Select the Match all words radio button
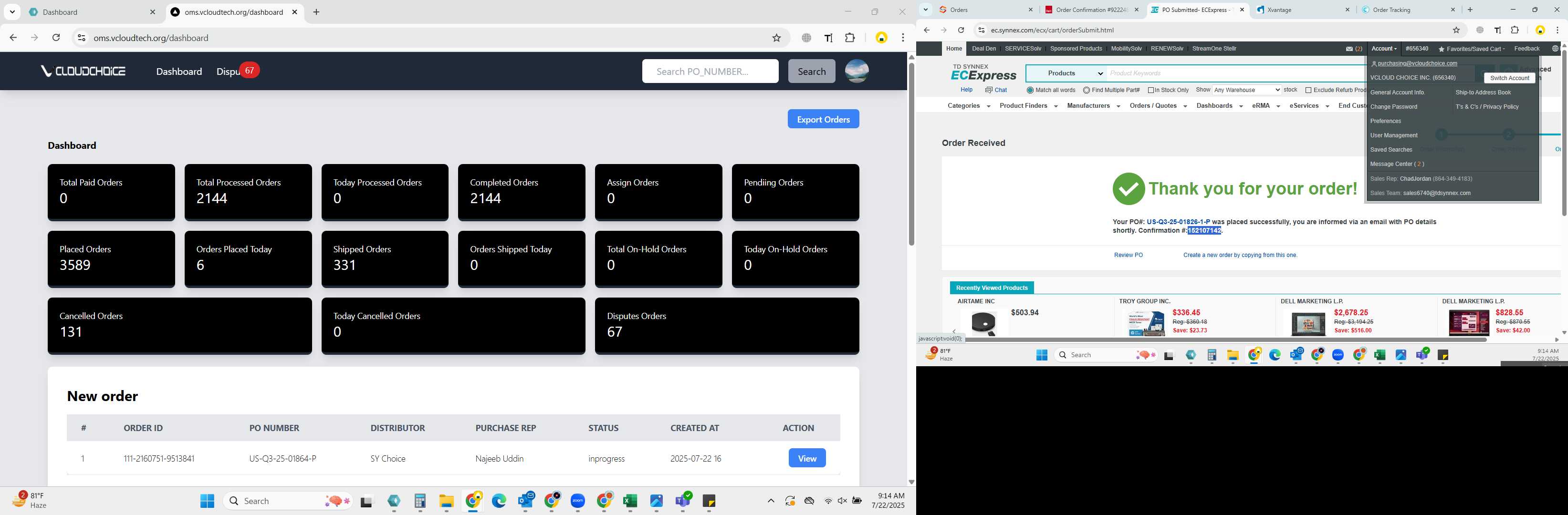Screen dimensions: 1568x515 tap(1030, 90)
